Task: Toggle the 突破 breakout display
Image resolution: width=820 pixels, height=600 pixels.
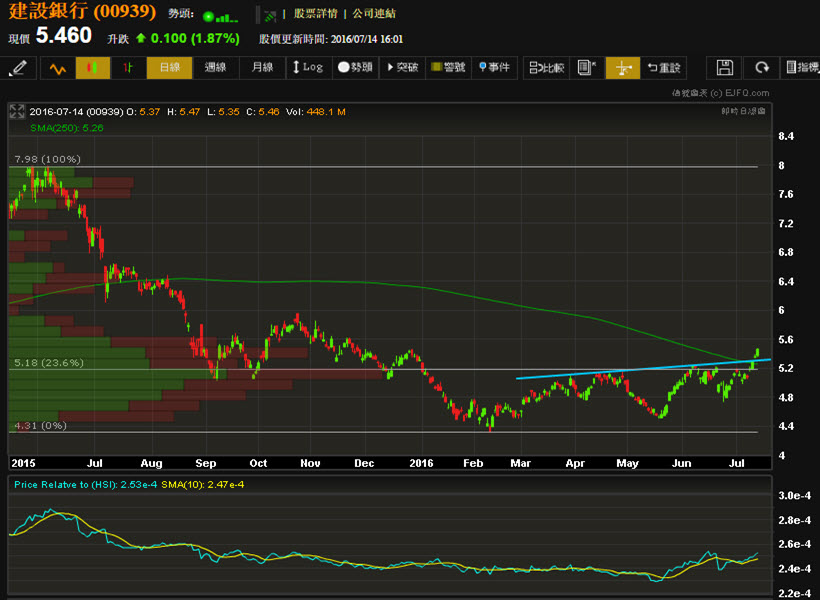Action: point(402,67)
